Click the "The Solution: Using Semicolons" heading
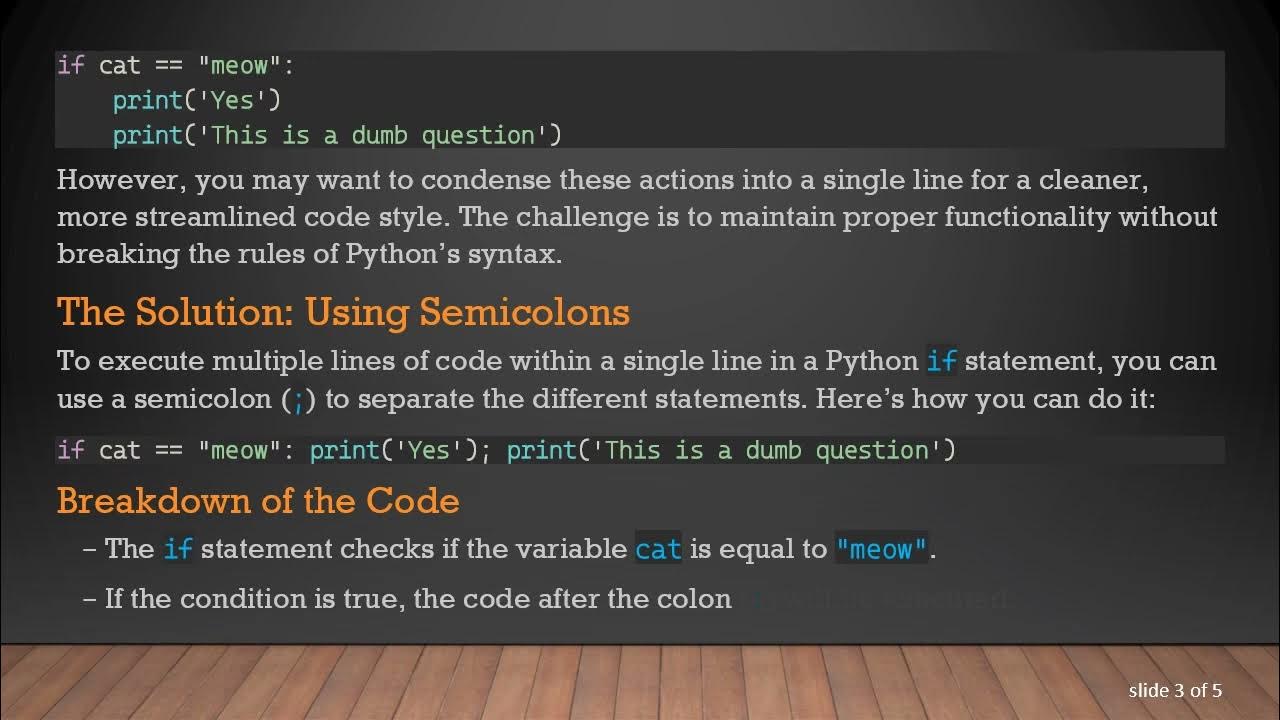This screenshot has width=1280, height=720. 343,312
